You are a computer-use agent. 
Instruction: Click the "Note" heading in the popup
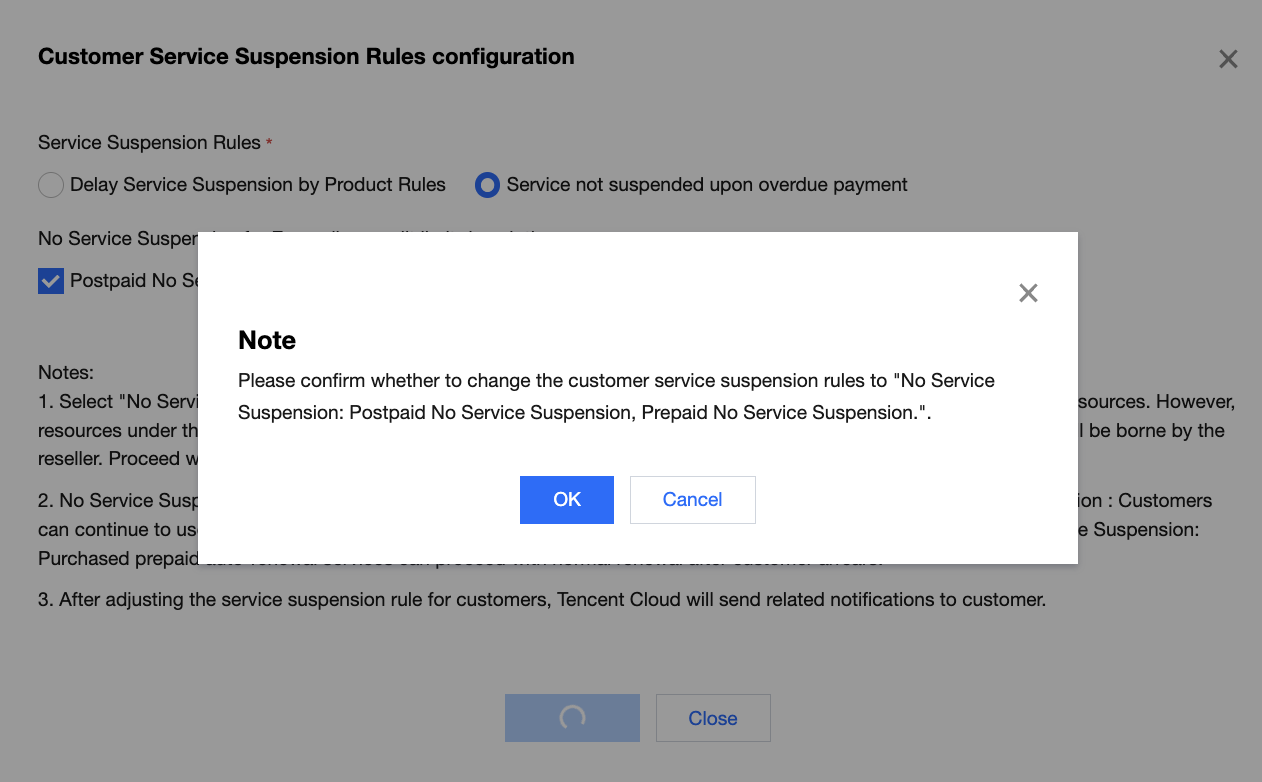[267, 340]
